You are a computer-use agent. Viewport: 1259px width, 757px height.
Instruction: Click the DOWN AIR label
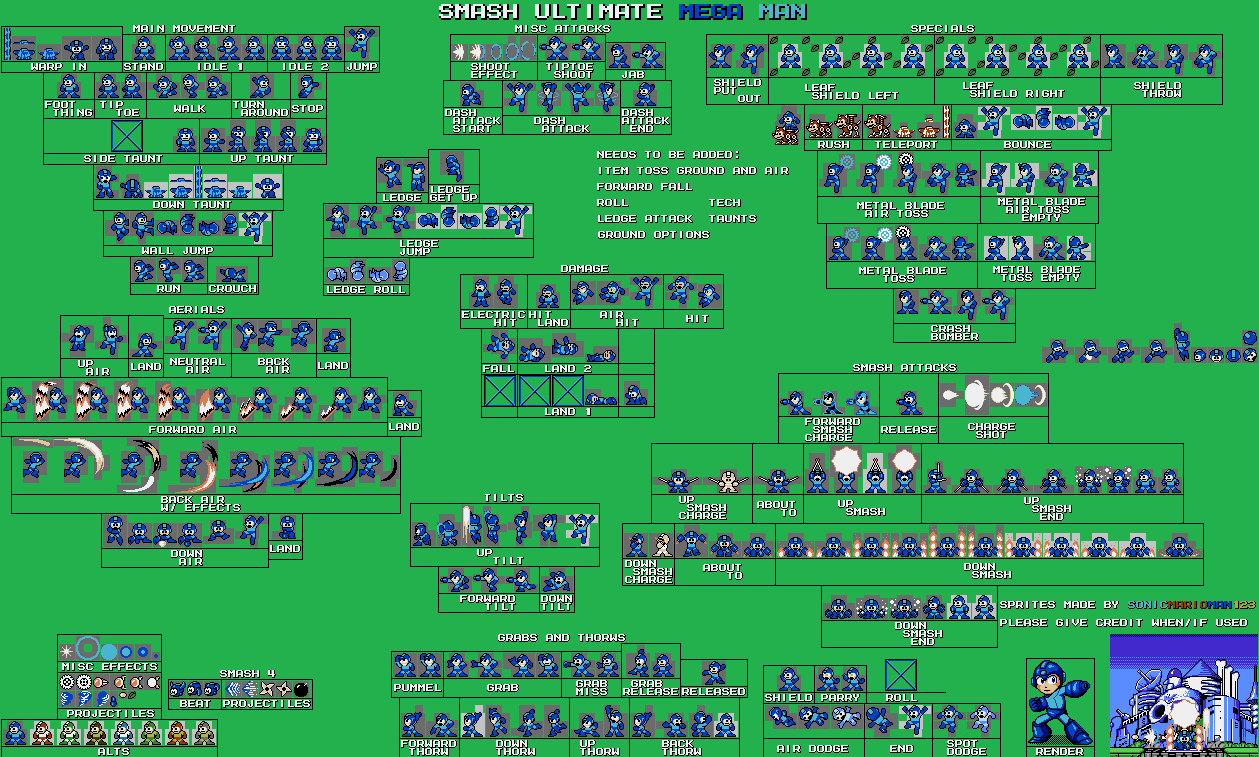coord(186,557)
